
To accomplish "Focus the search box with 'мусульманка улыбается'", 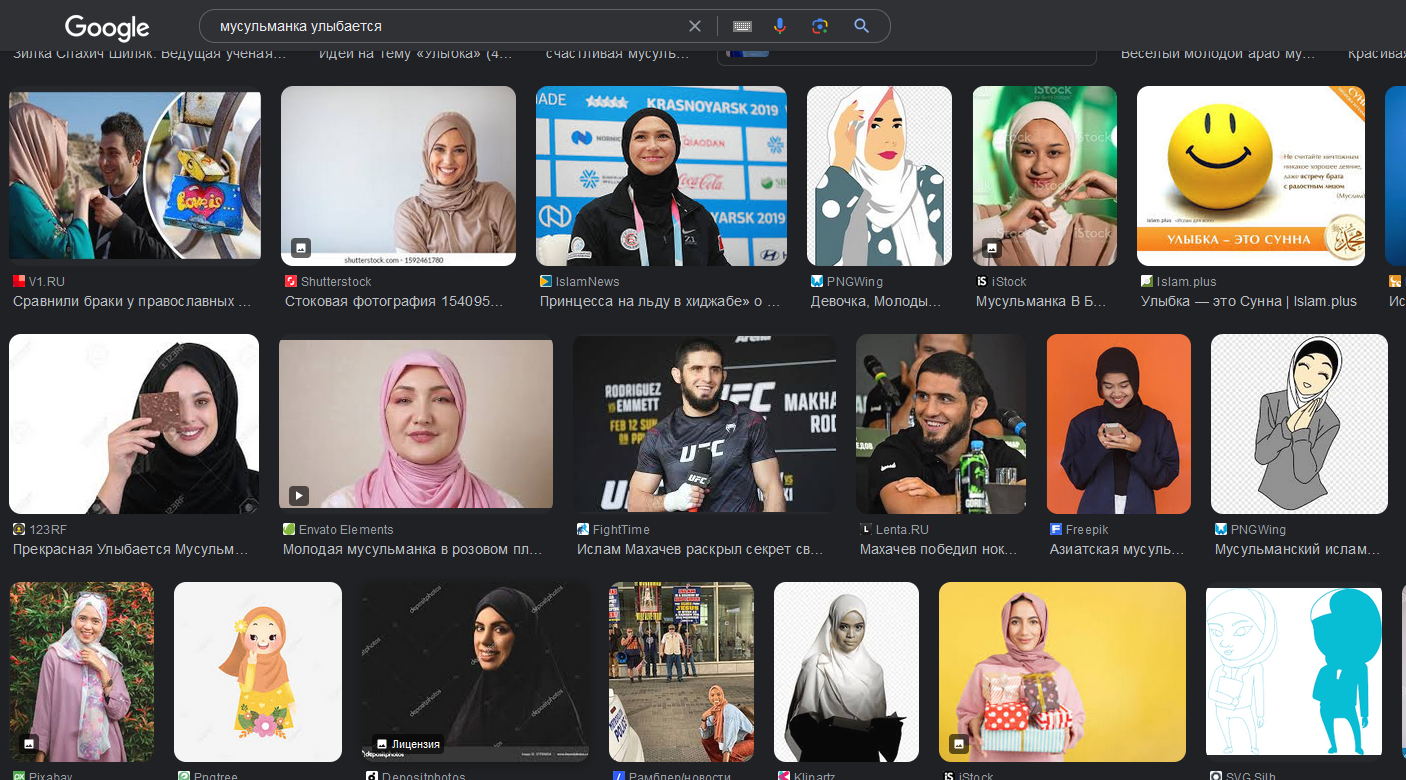I will 447,26.
